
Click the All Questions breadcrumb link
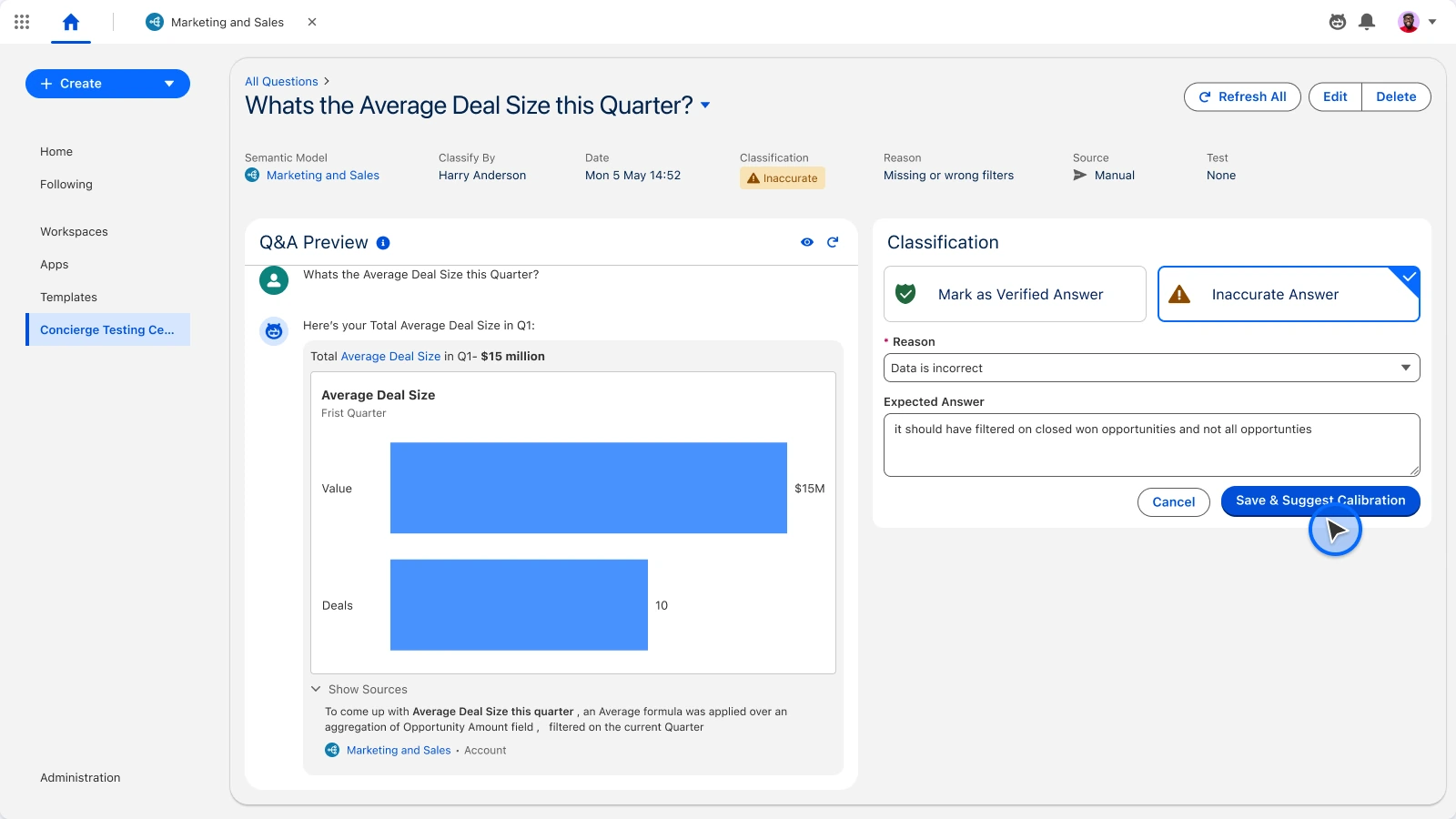(x=281, y=81)
